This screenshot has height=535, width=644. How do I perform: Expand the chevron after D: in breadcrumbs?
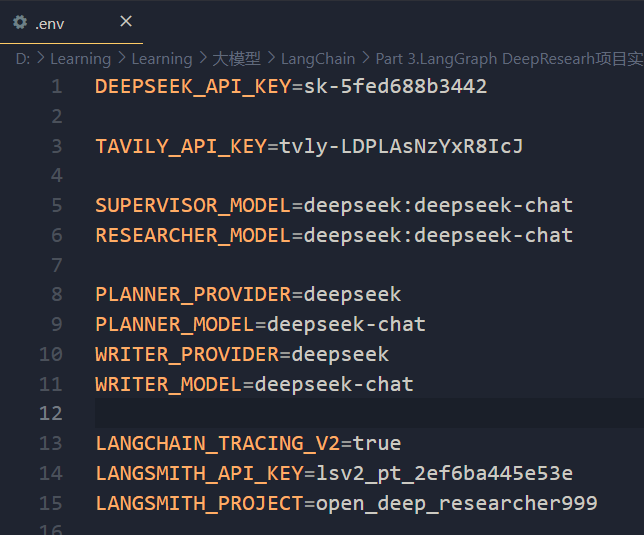[40, 58]
